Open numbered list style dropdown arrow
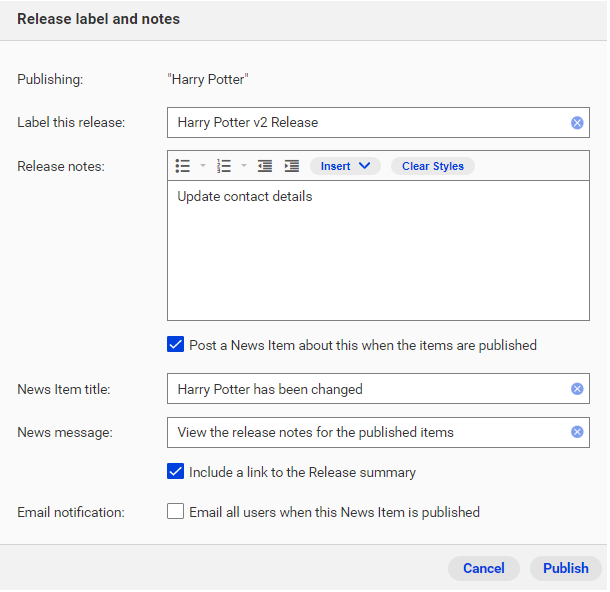This screenshot has width=610, height=592. pyautogui.click(x=244, y=166)
